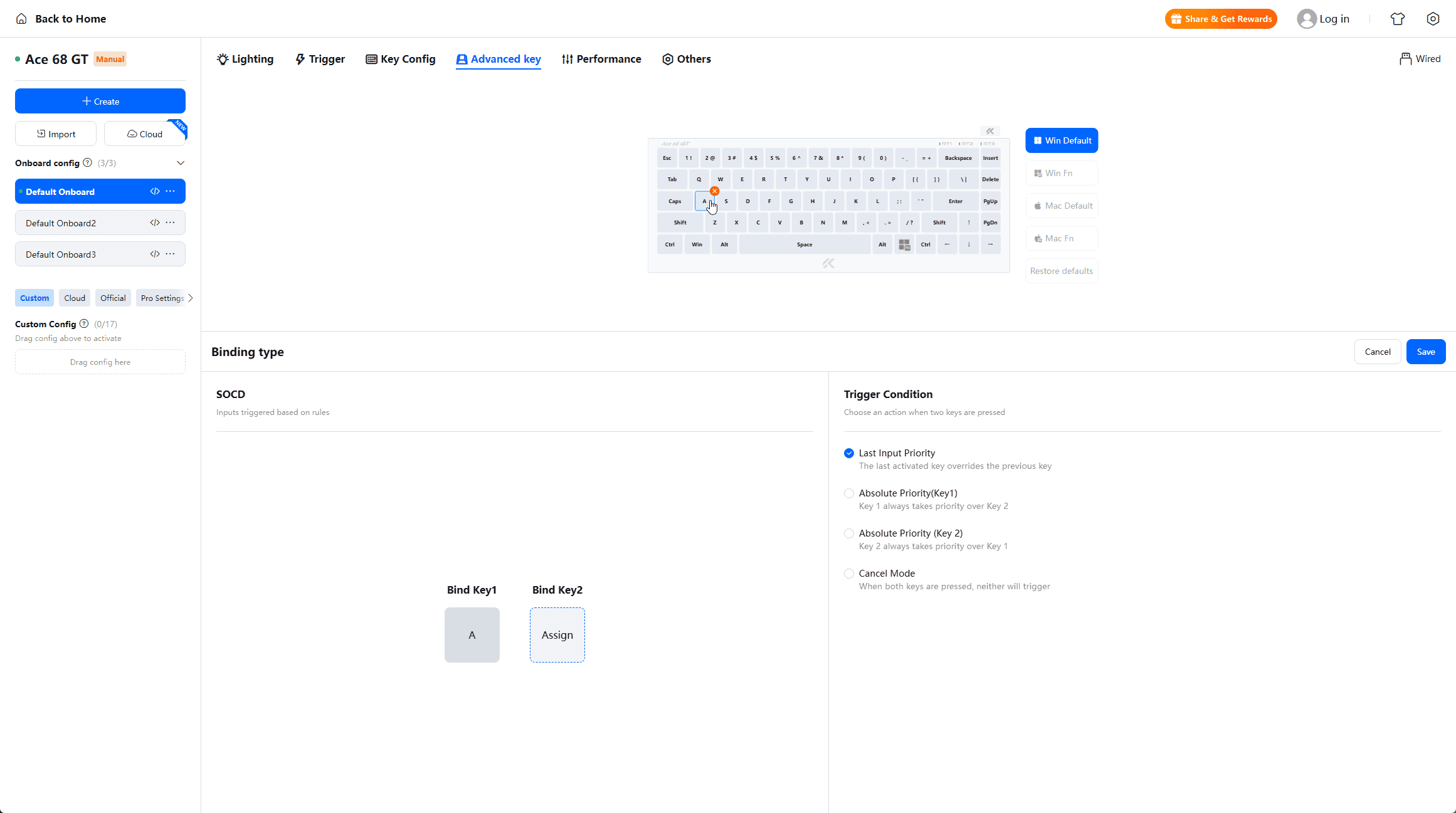Open Cloud configs button

145,134
